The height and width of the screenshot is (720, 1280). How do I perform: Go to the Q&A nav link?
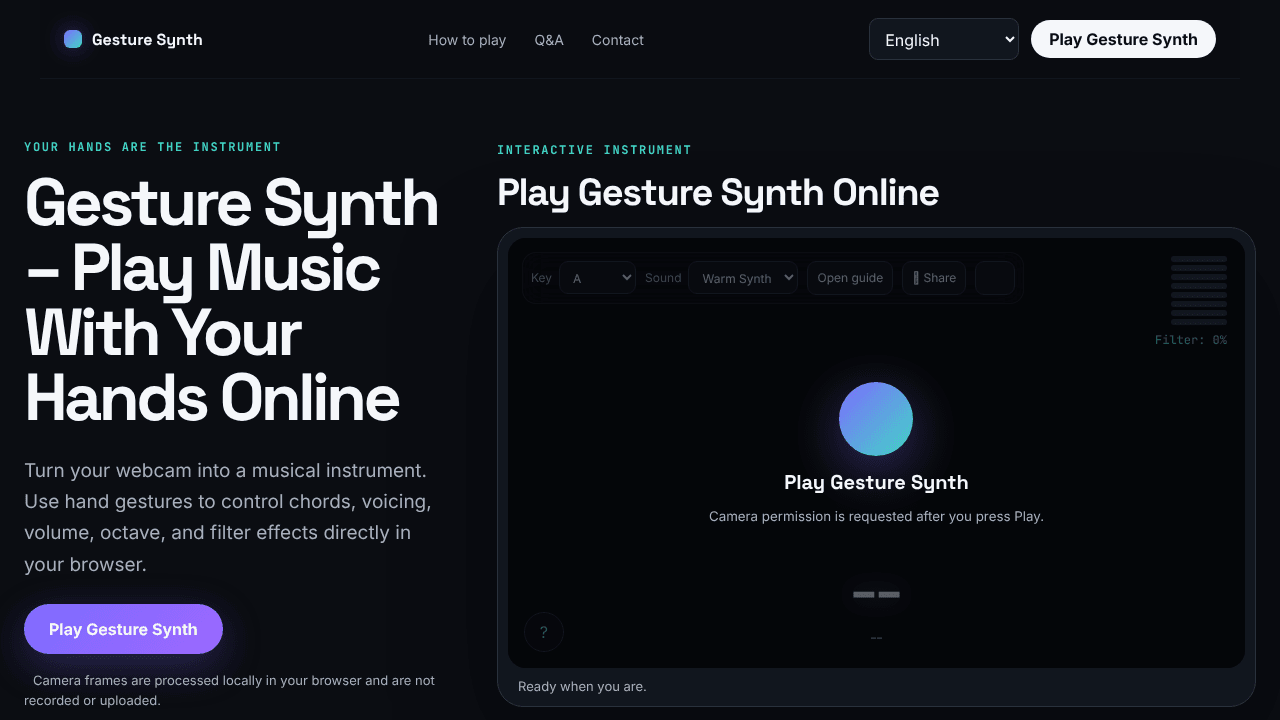tap(549, 40)
